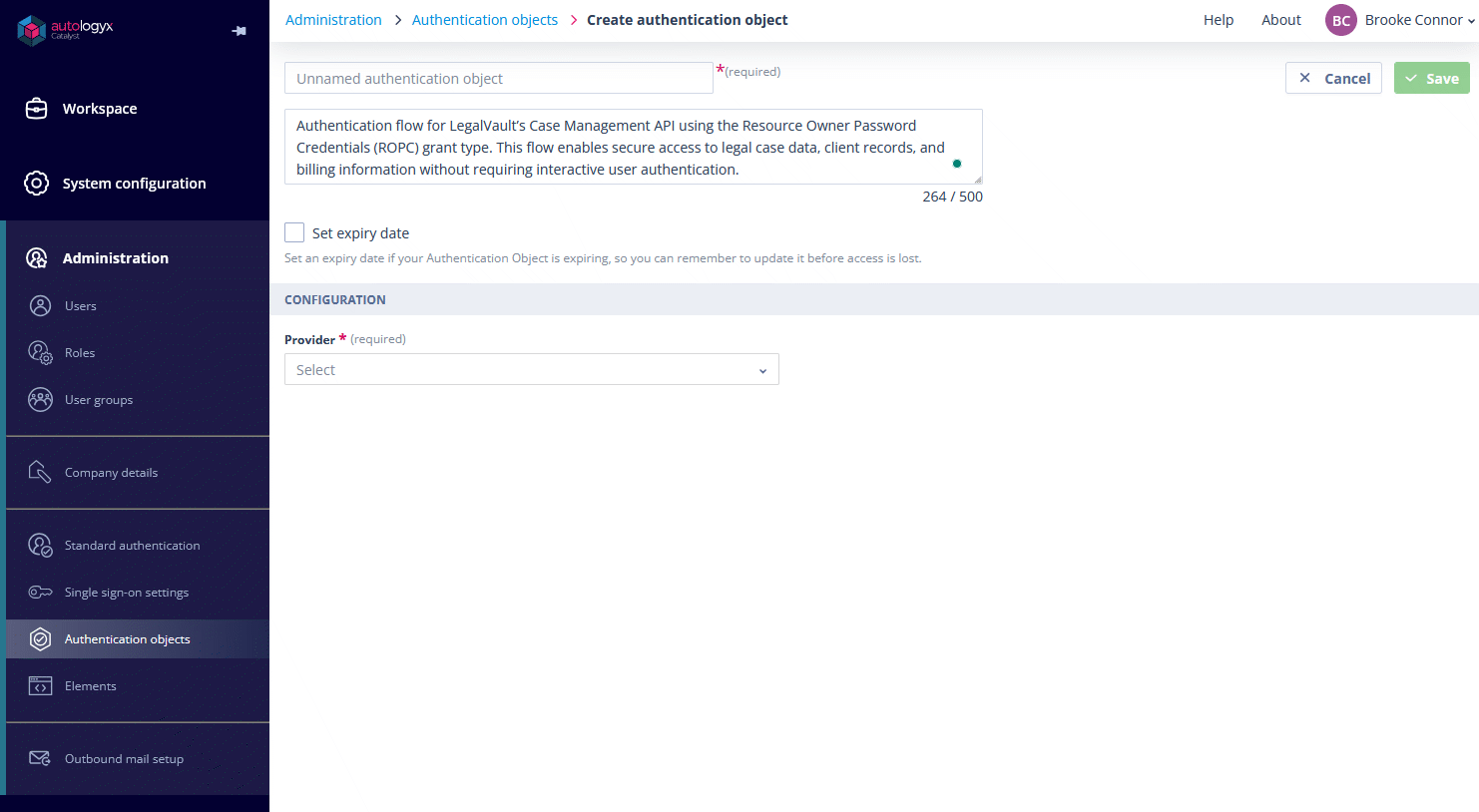Click the Provider field label
Viewport: 1479px width, 812px height.
[309, 340]
